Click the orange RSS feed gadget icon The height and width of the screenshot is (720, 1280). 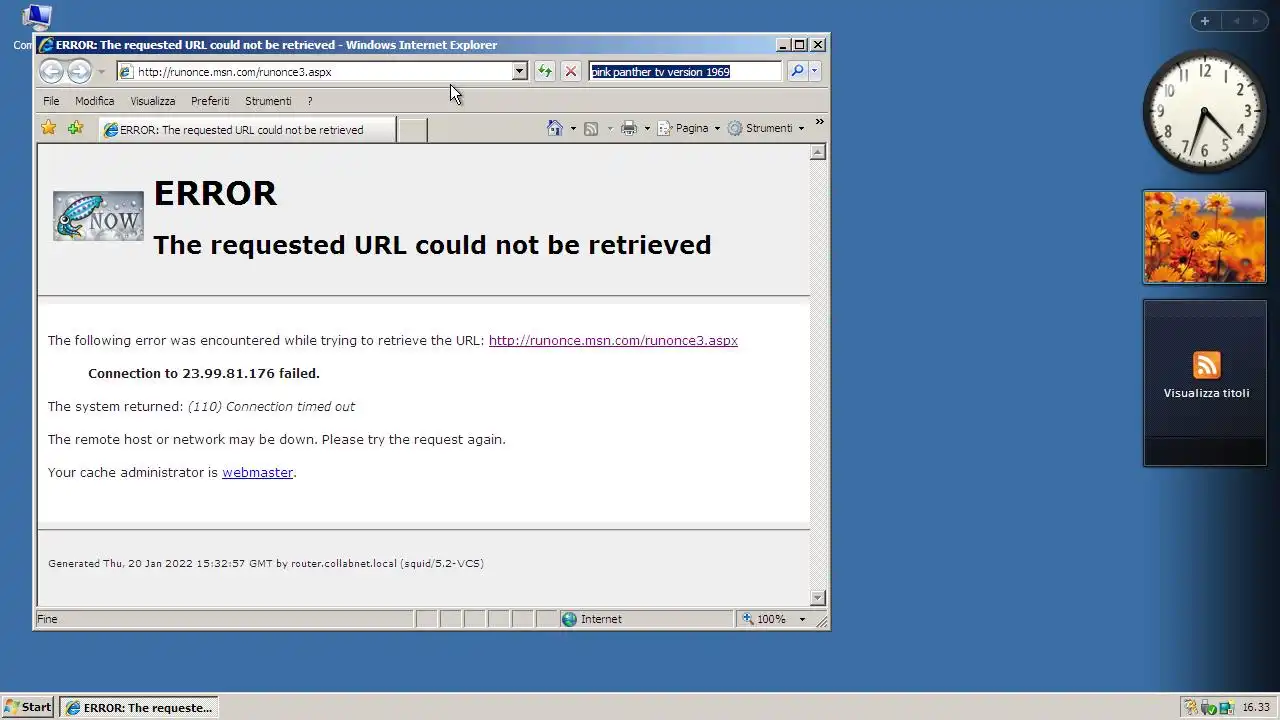coord(1206,365)
